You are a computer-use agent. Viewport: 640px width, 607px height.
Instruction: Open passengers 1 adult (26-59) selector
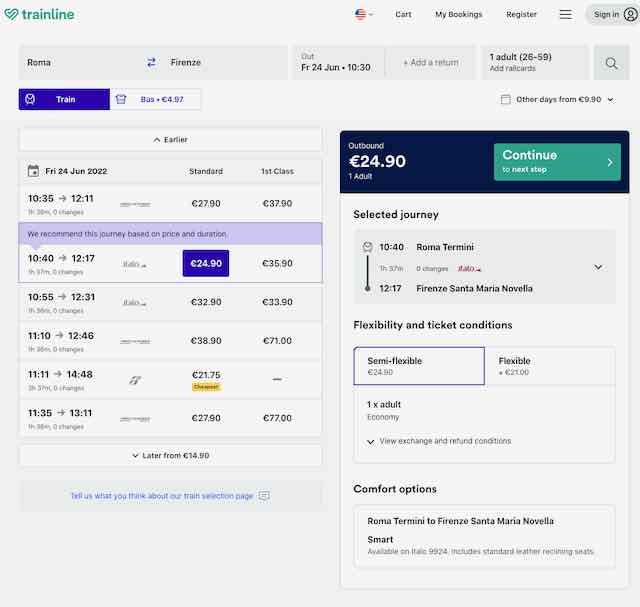pyautogui.click(x=534, y=62)
